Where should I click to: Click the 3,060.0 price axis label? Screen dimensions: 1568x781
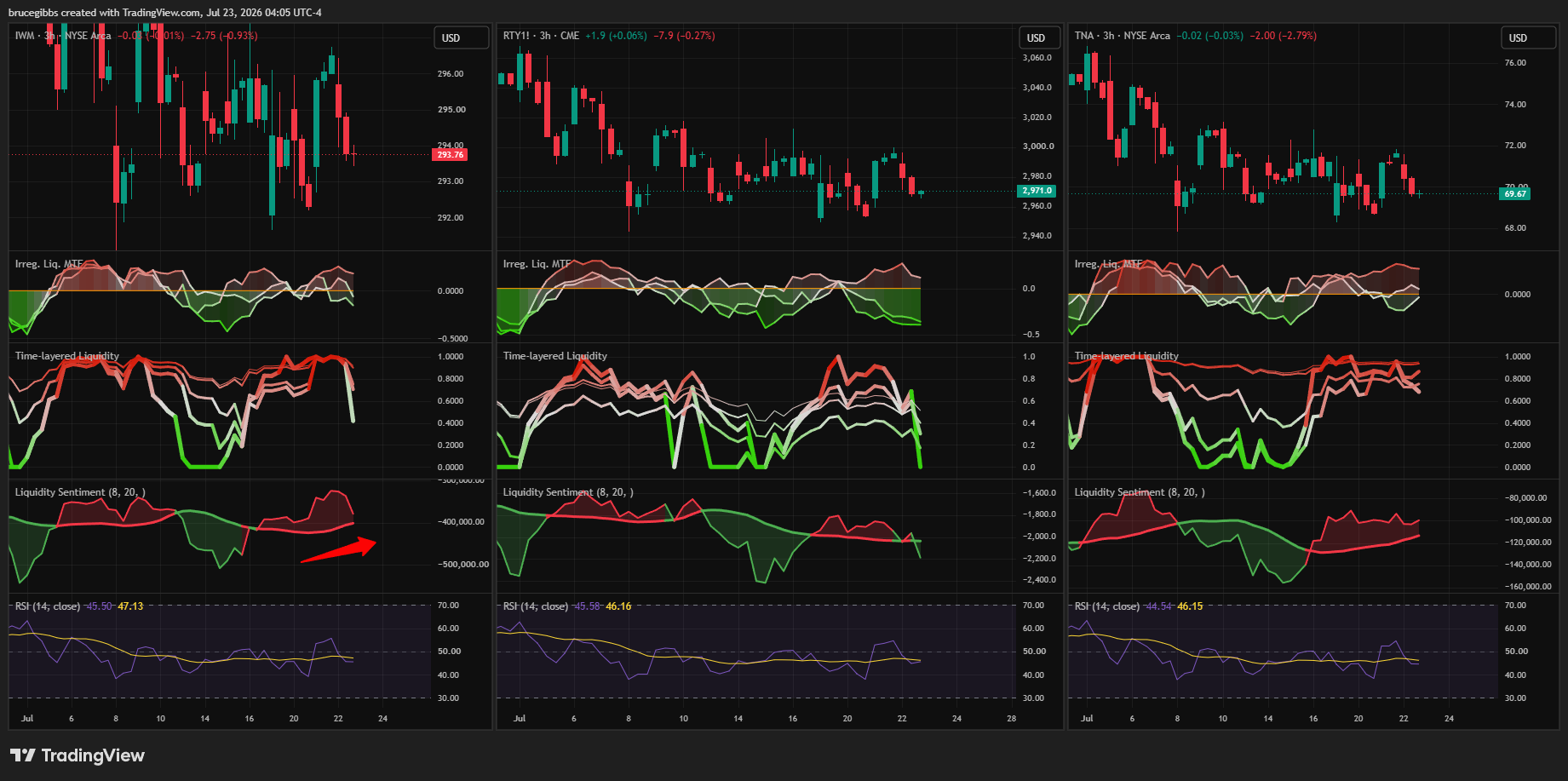(1037, 58)
